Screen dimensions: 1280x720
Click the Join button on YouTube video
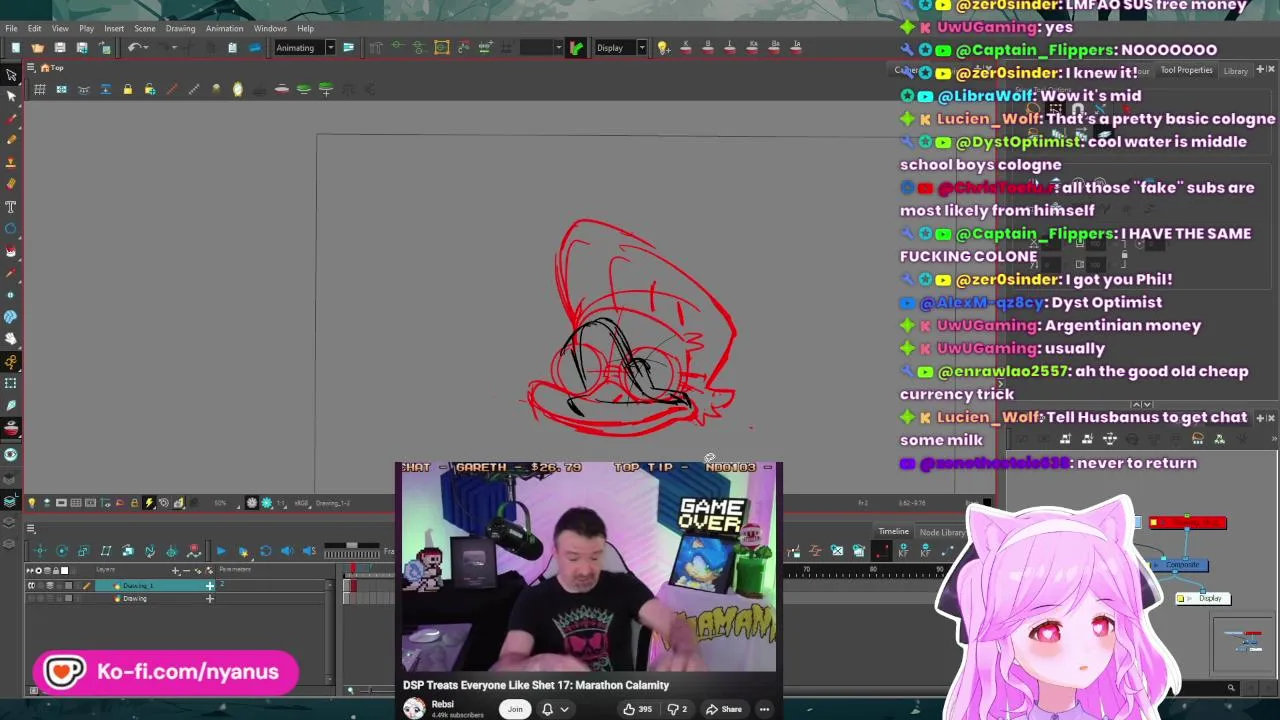coord(515,709)
